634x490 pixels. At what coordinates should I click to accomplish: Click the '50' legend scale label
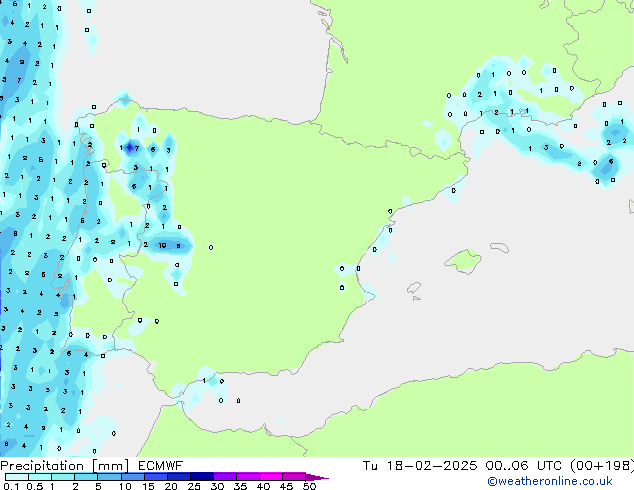[x=309, y=486]
